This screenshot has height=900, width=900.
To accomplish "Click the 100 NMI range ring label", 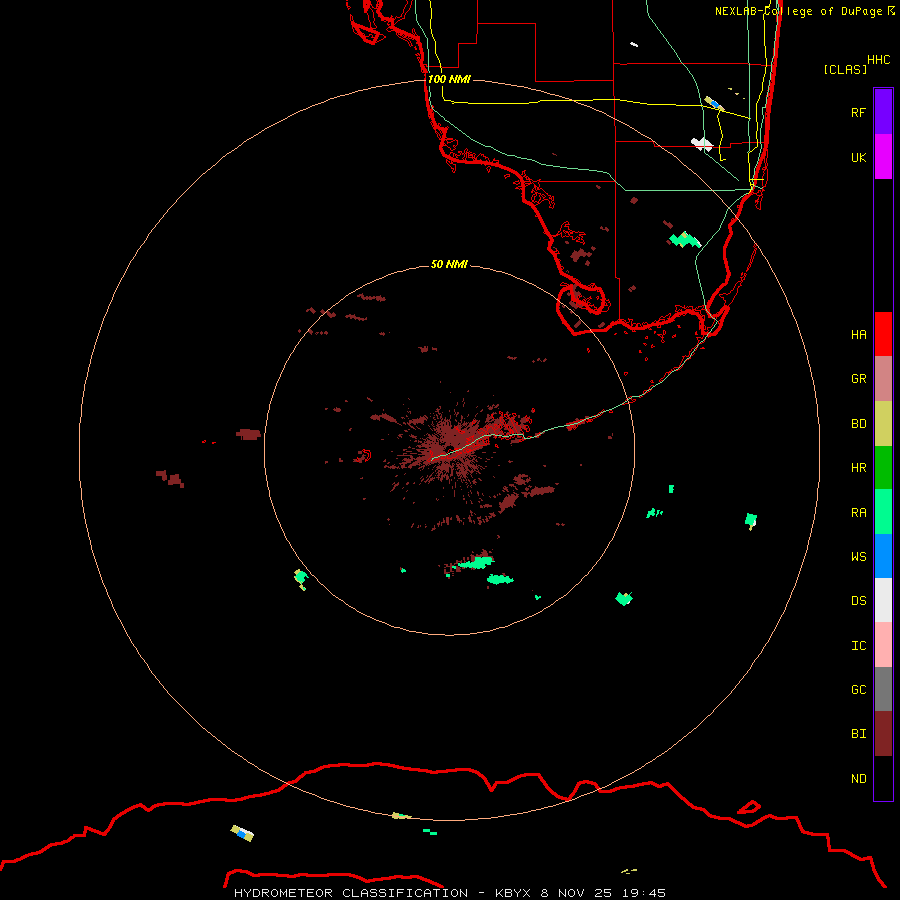I will click(449, 79).
